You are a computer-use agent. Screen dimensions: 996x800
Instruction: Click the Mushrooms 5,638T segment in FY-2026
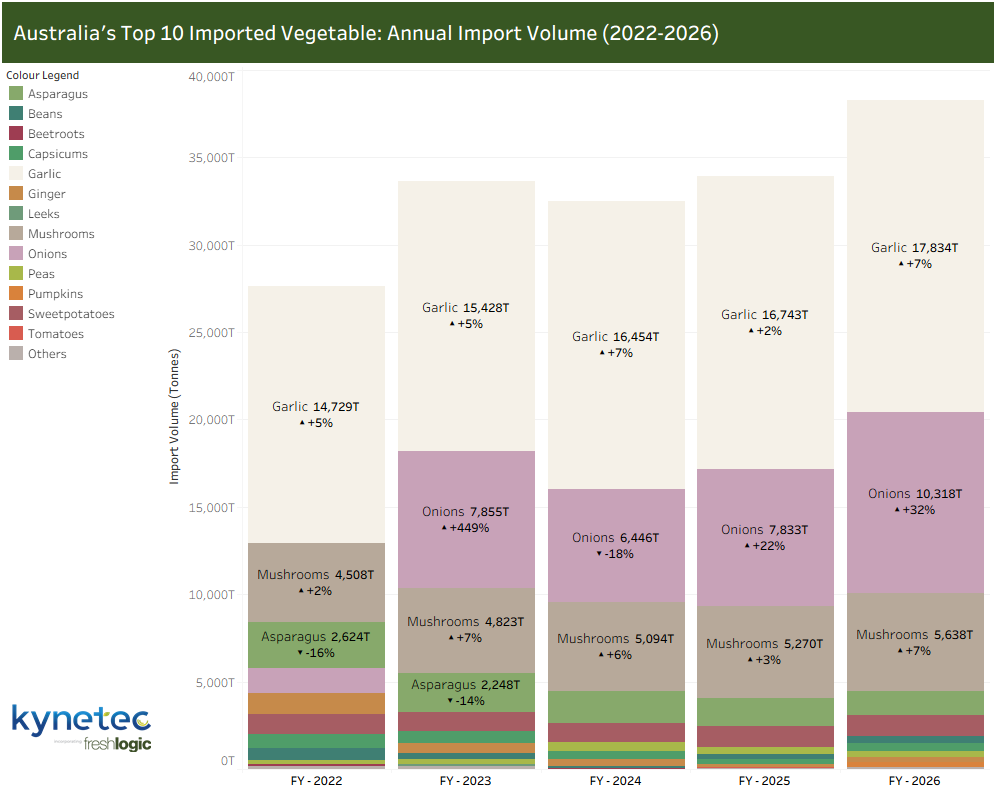pyautogui.click(x=915, y=642)
